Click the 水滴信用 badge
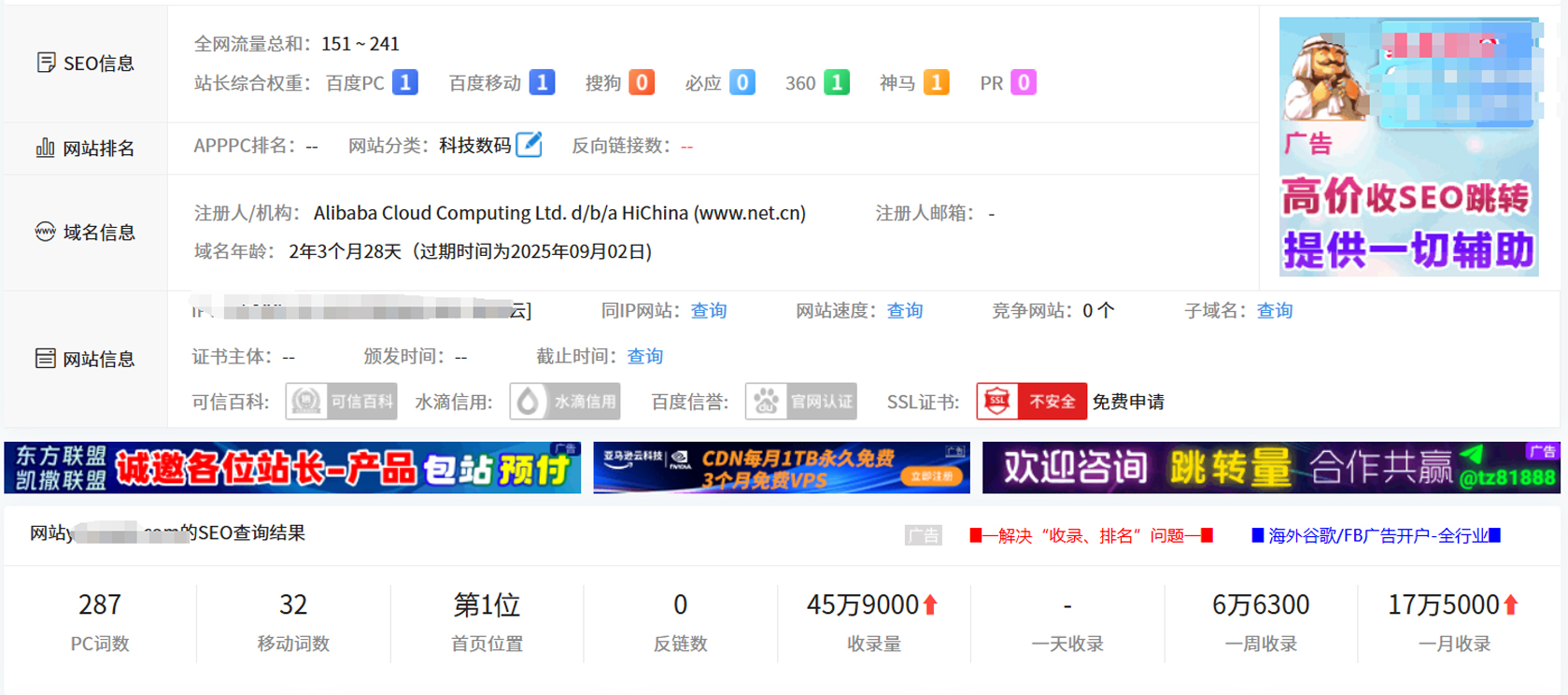 [x=565, y=402]
